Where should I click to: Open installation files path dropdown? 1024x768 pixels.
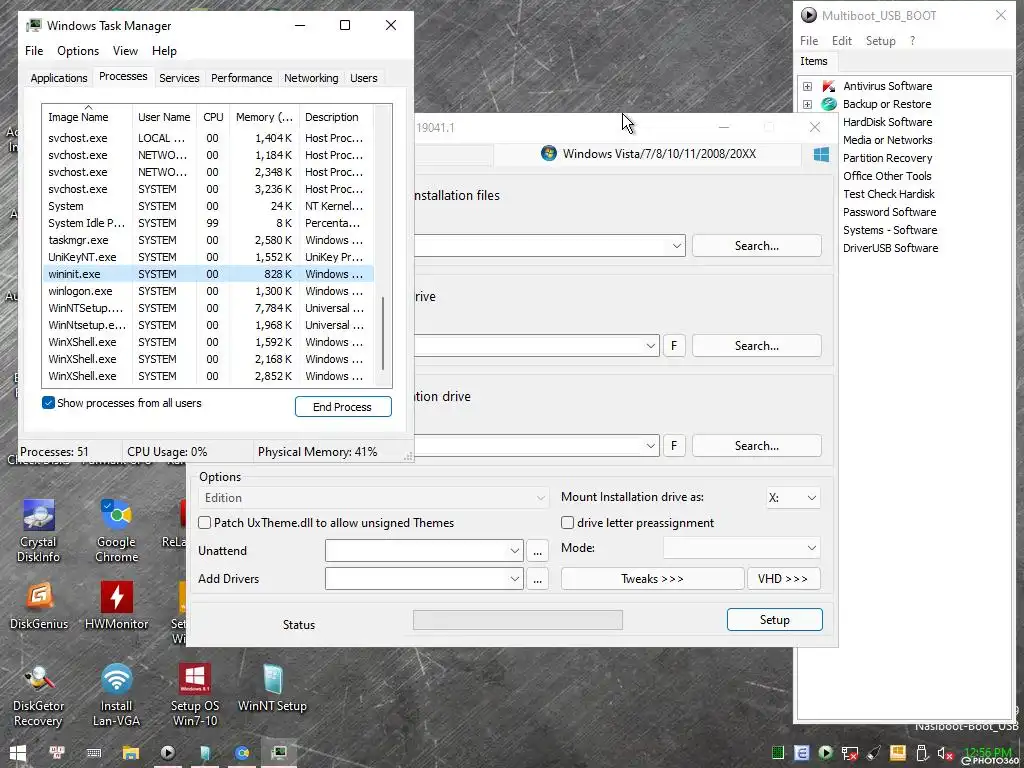click(x=677, y=246)
